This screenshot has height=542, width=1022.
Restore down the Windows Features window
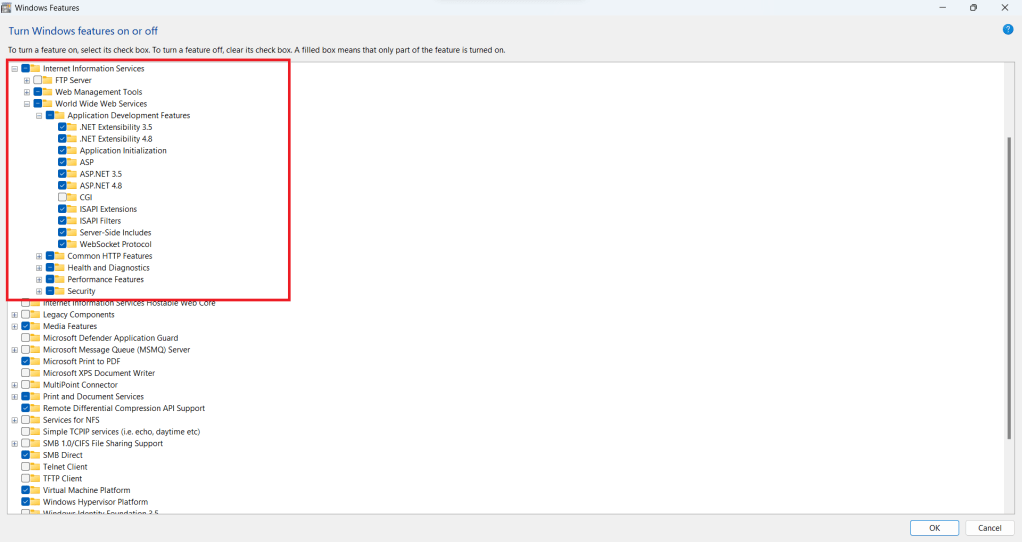click(x=973, y=8)
